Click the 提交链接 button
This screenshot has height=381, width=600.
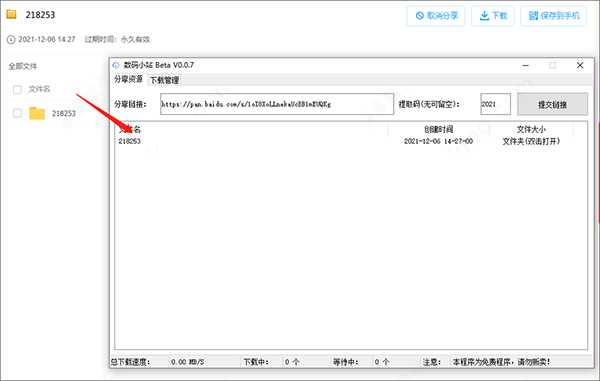[x=553, y=104]
